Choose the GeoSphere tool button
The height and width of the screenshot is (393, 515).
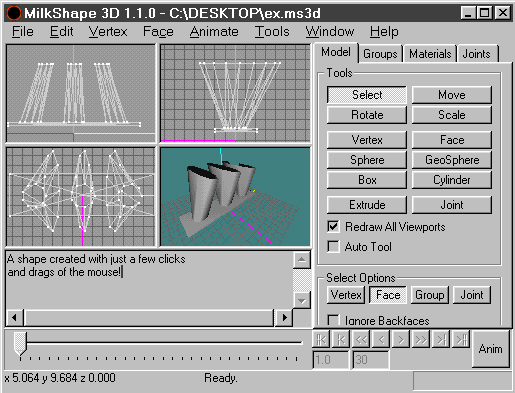pyautogui.click(x=452, y=160)
